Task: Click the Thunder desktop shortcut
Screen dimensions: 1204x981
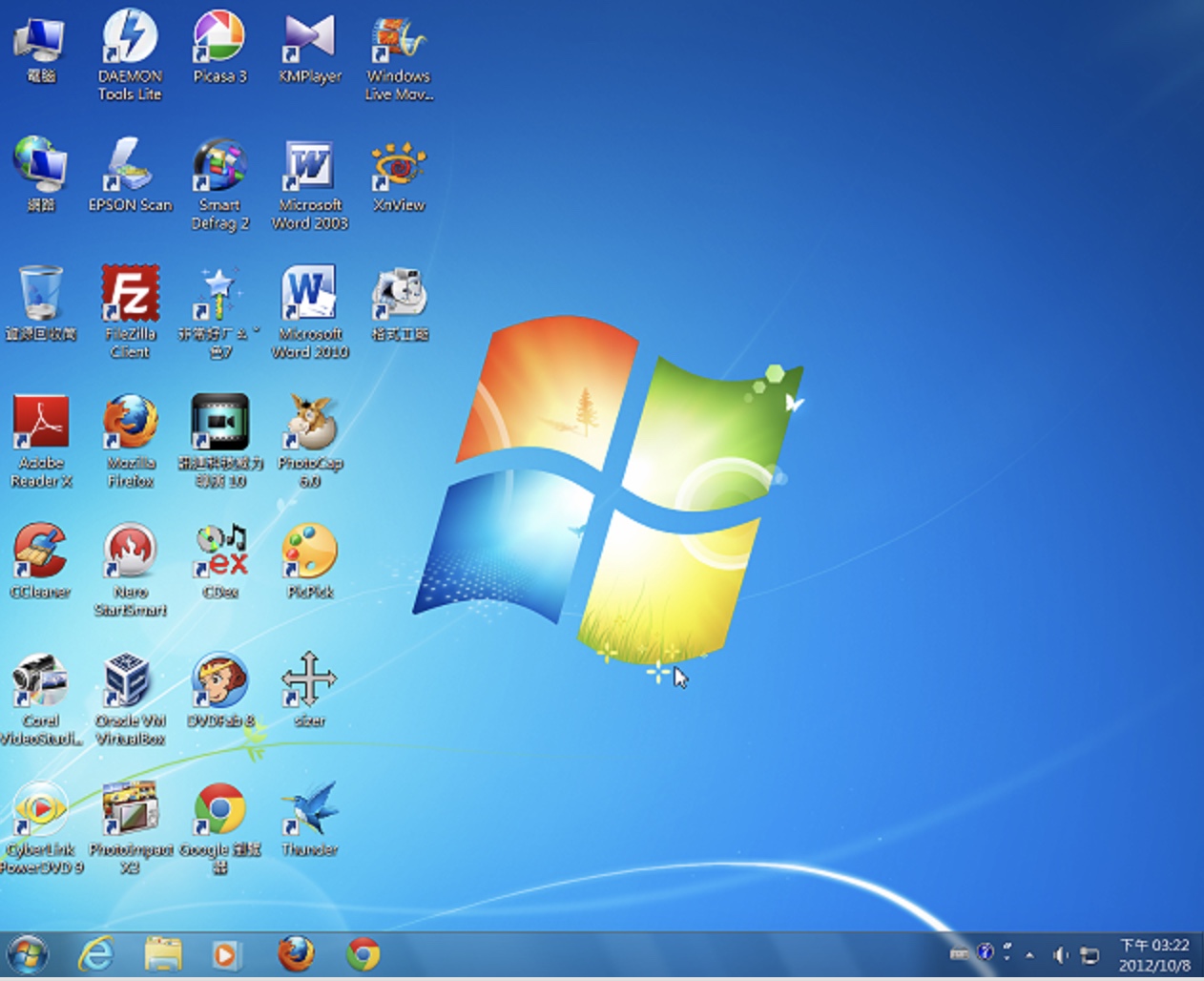Action: [310, 820]
